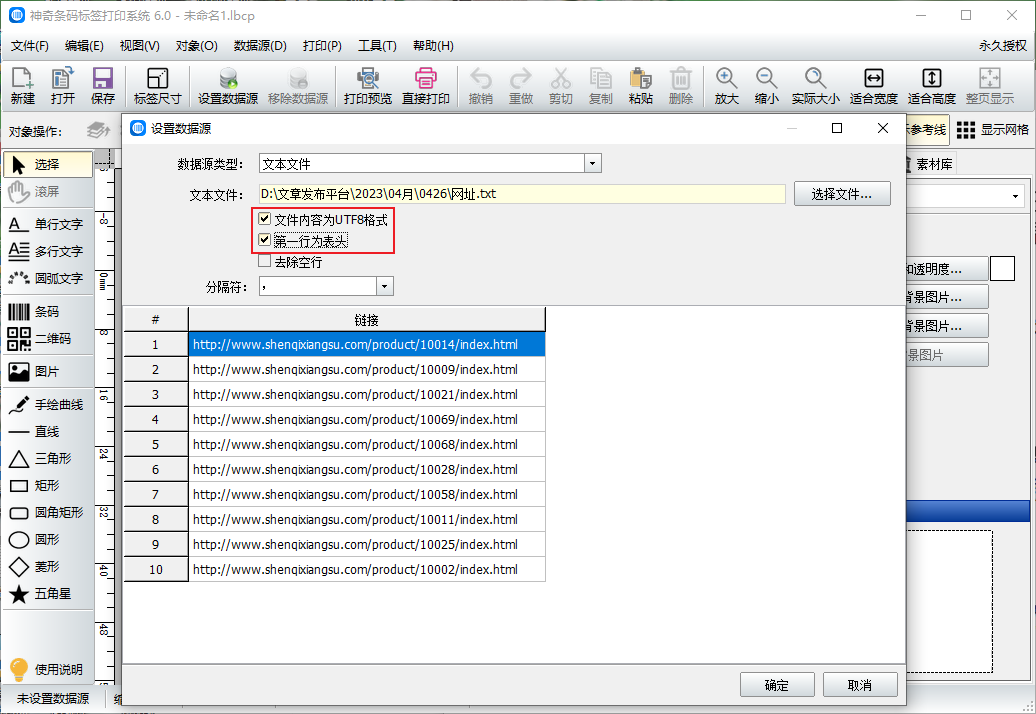1036x714 pixels.
Task: Click the New file icon
Action: (22, 86)
